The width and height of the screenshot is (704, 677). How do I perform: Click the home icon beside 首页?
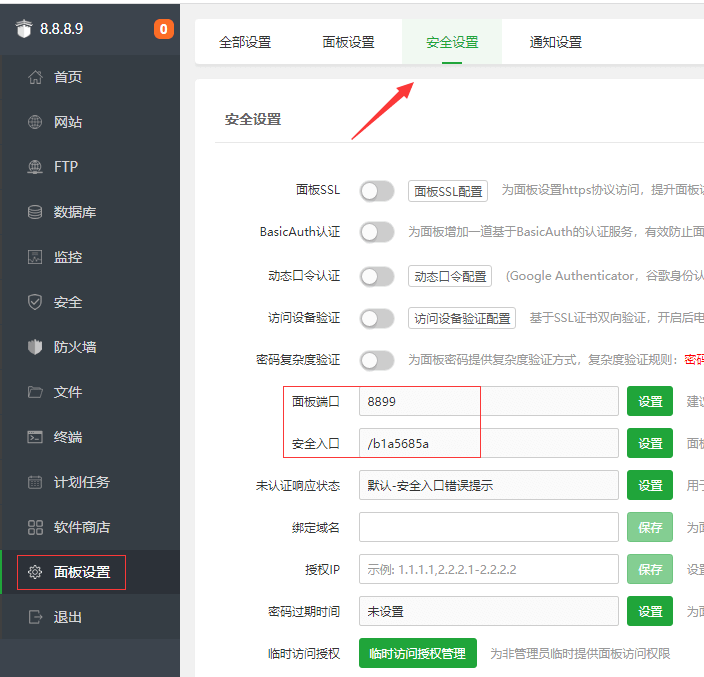(x=35, y=77)
